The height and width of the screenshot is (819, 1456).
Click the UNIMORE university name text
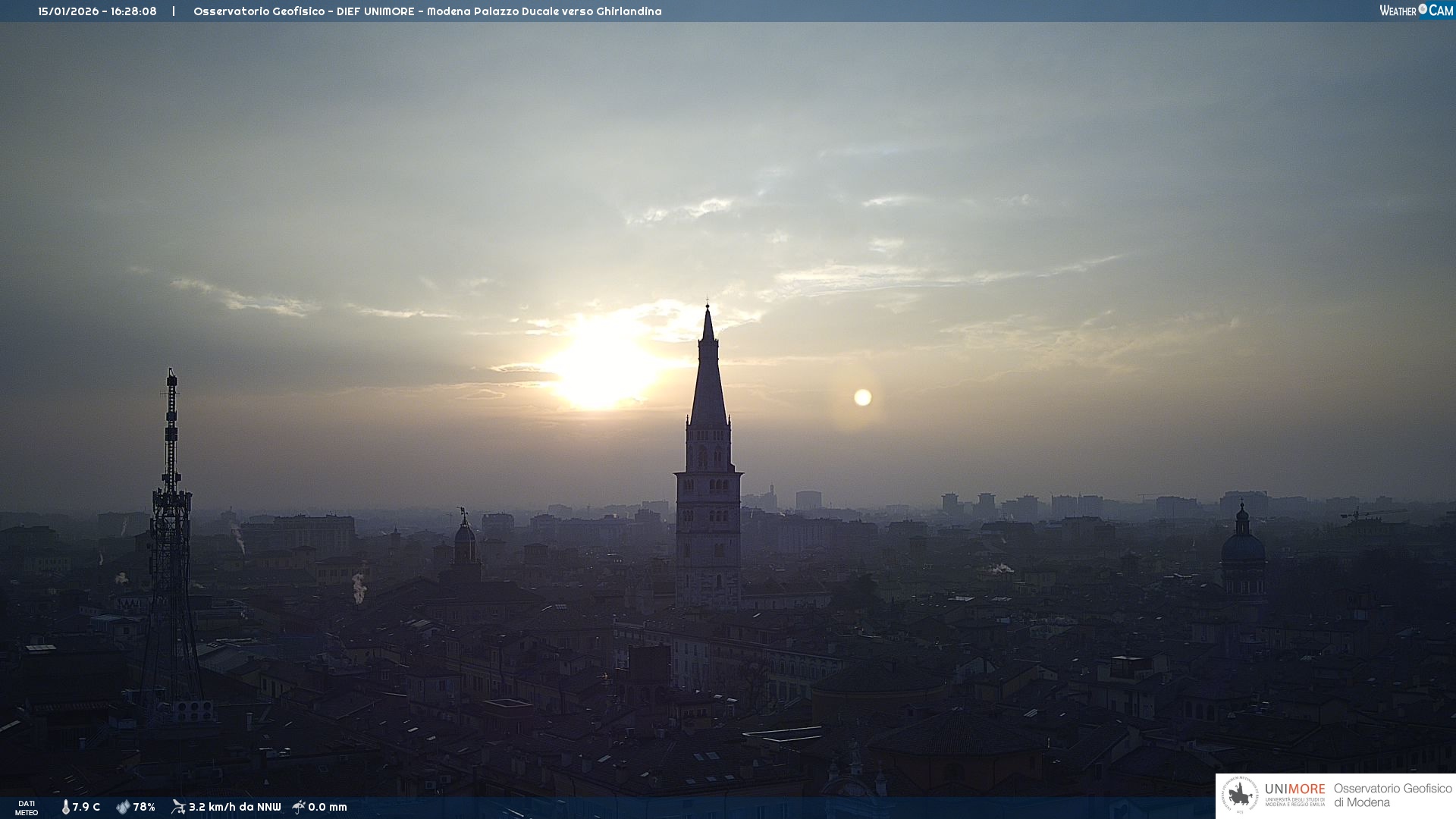click(1294, 789)
